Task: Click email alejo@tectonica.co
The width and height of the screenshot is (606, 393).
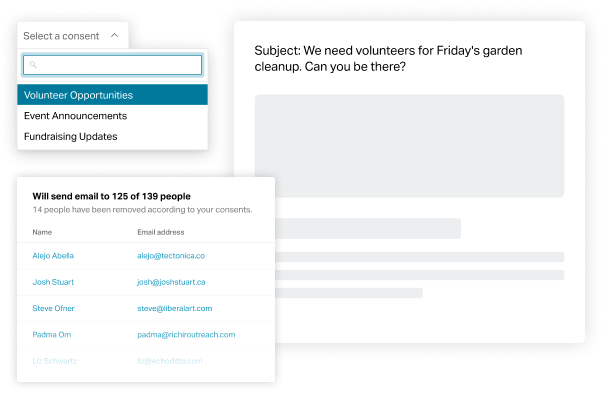Action: [171, 256]
